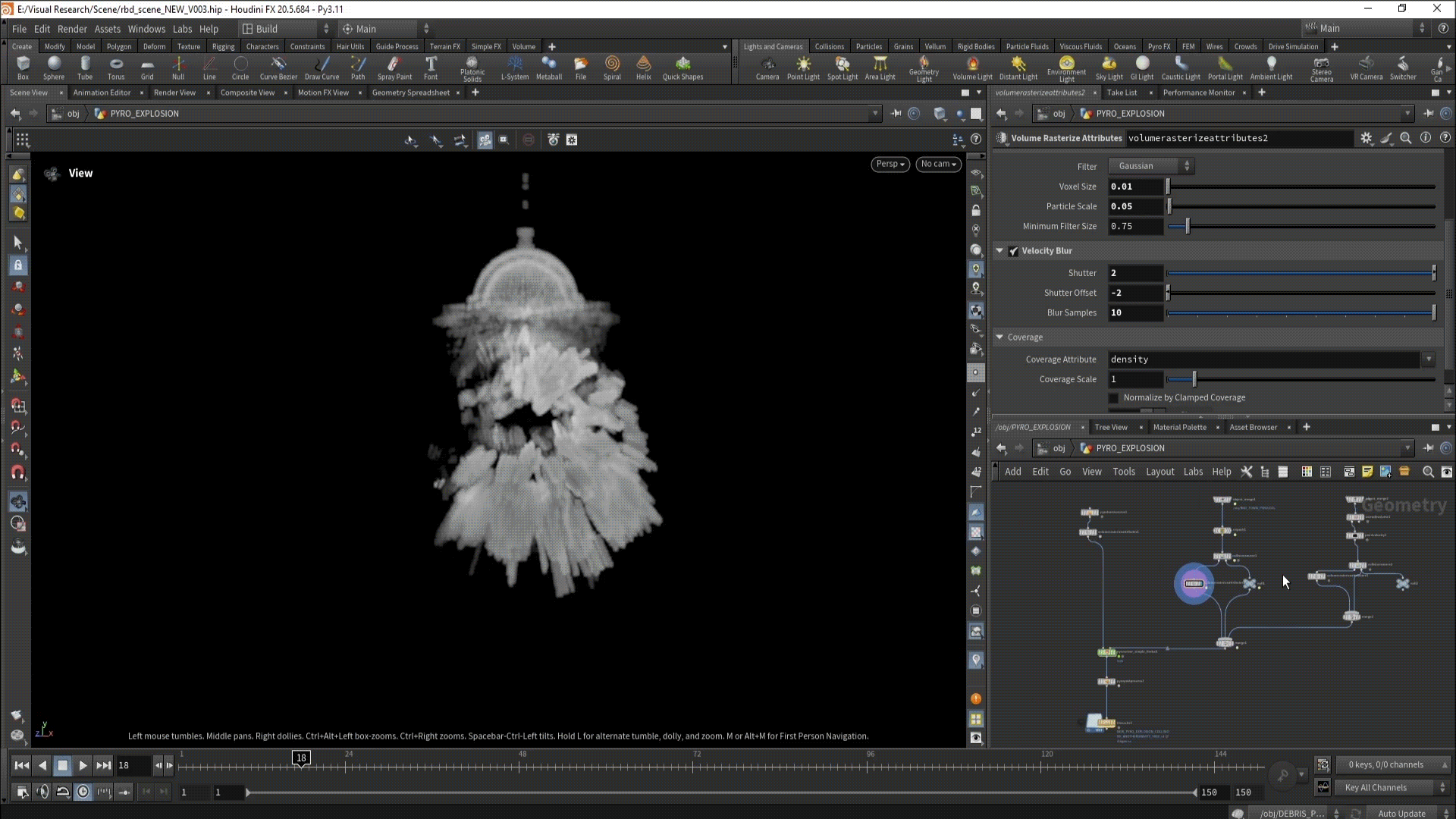Enable Normalize by Clamped Coverage
The height and width of the screenshot is (819, 1456).
click(x=1114, y=398)
